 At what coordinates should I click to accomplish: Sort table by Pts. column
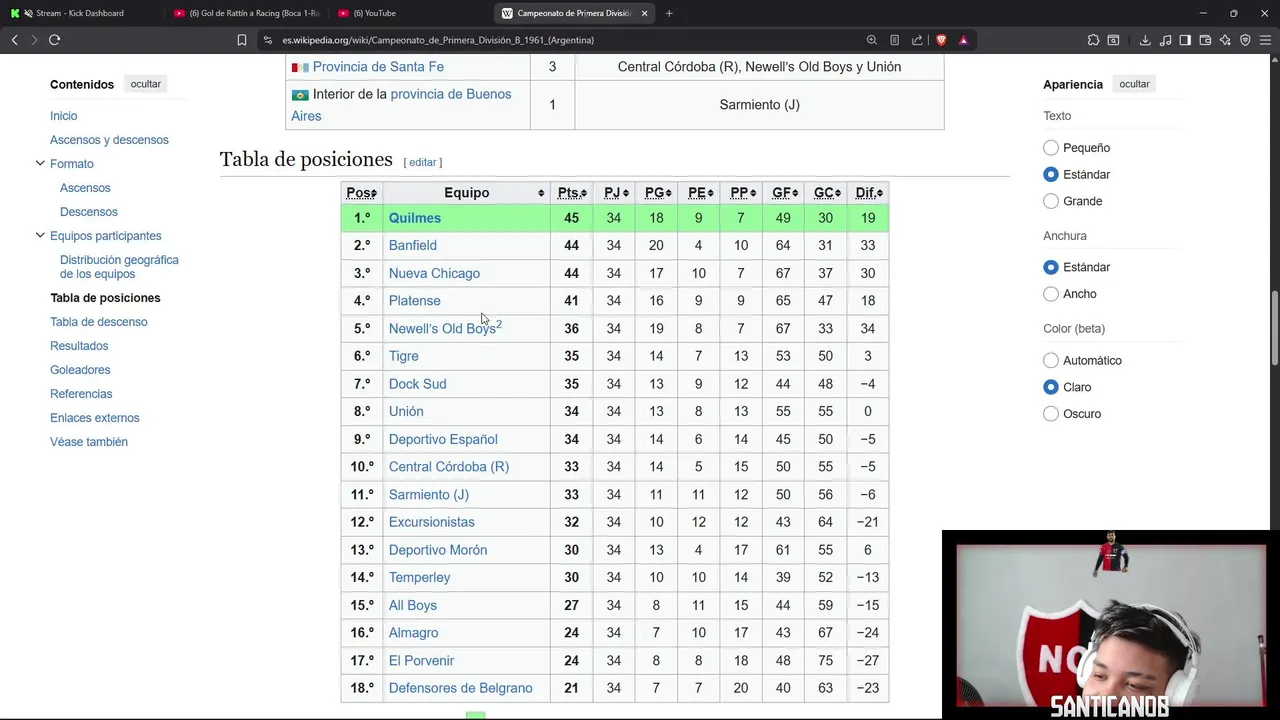pyautogui.click(x=572, y=193)
